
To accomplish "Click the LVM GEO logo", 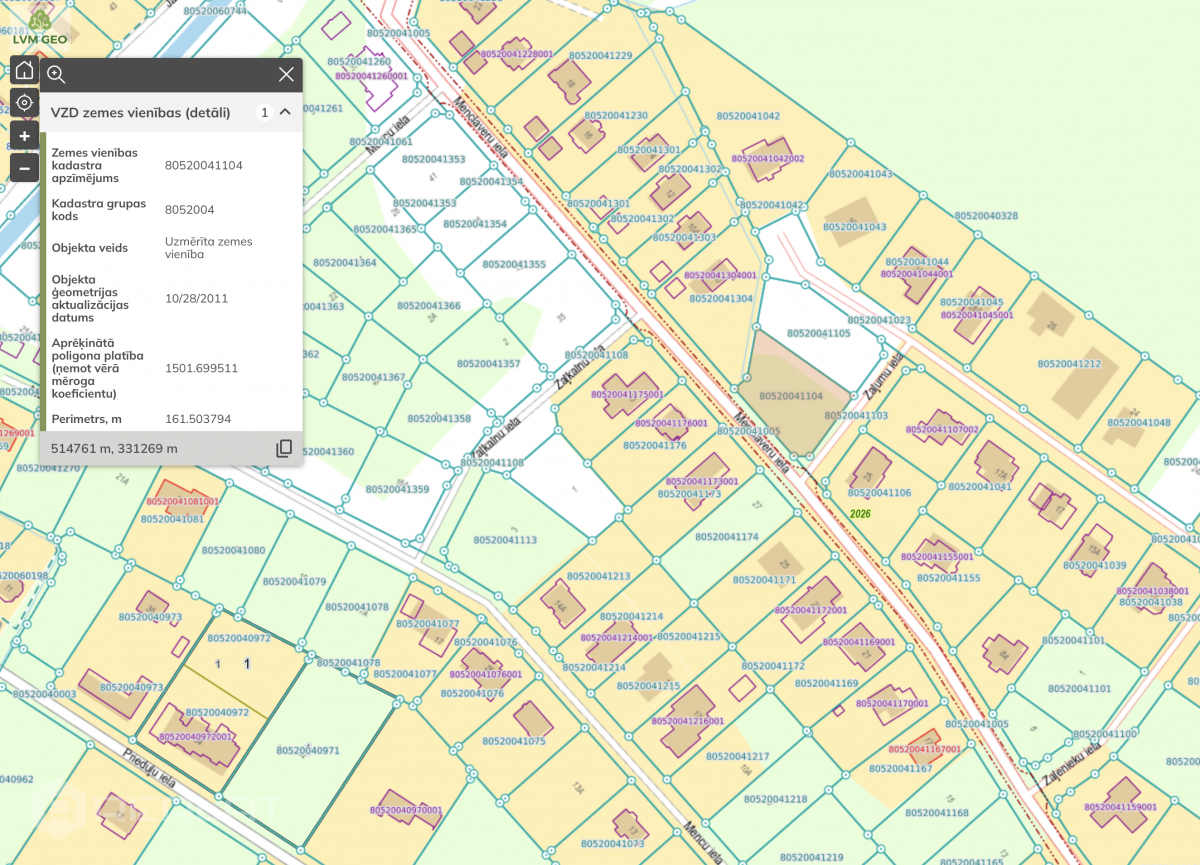I will click(39, 28).
